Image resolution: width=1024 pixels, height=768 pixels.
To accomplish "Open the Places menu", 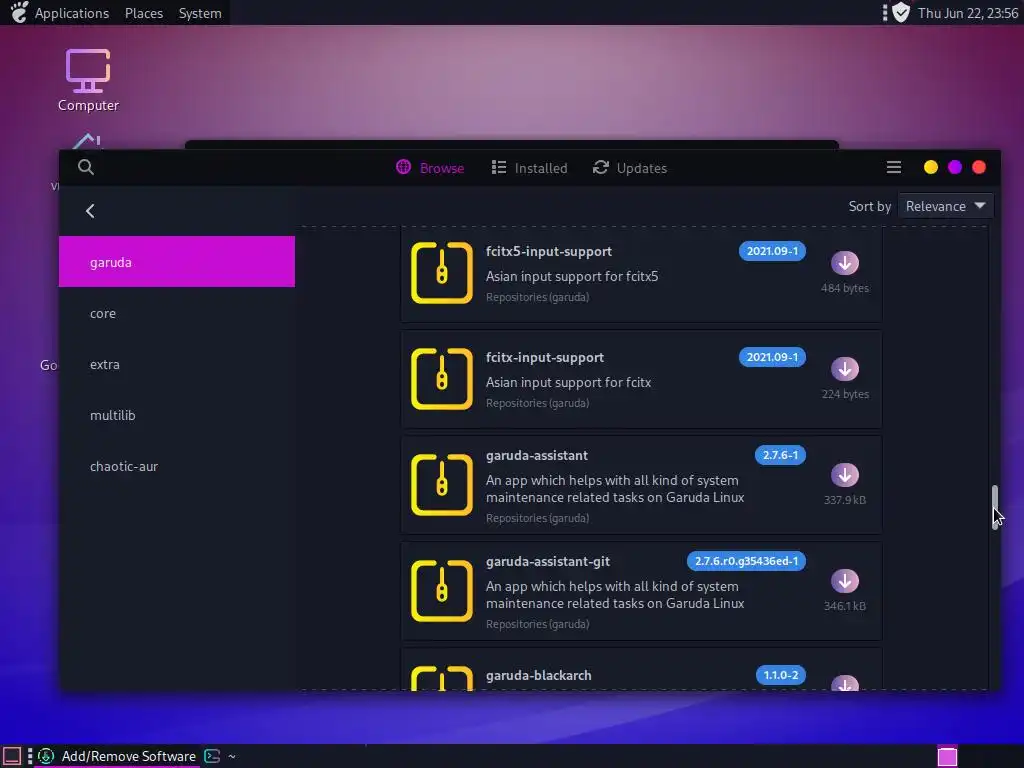I will [144, 13].
